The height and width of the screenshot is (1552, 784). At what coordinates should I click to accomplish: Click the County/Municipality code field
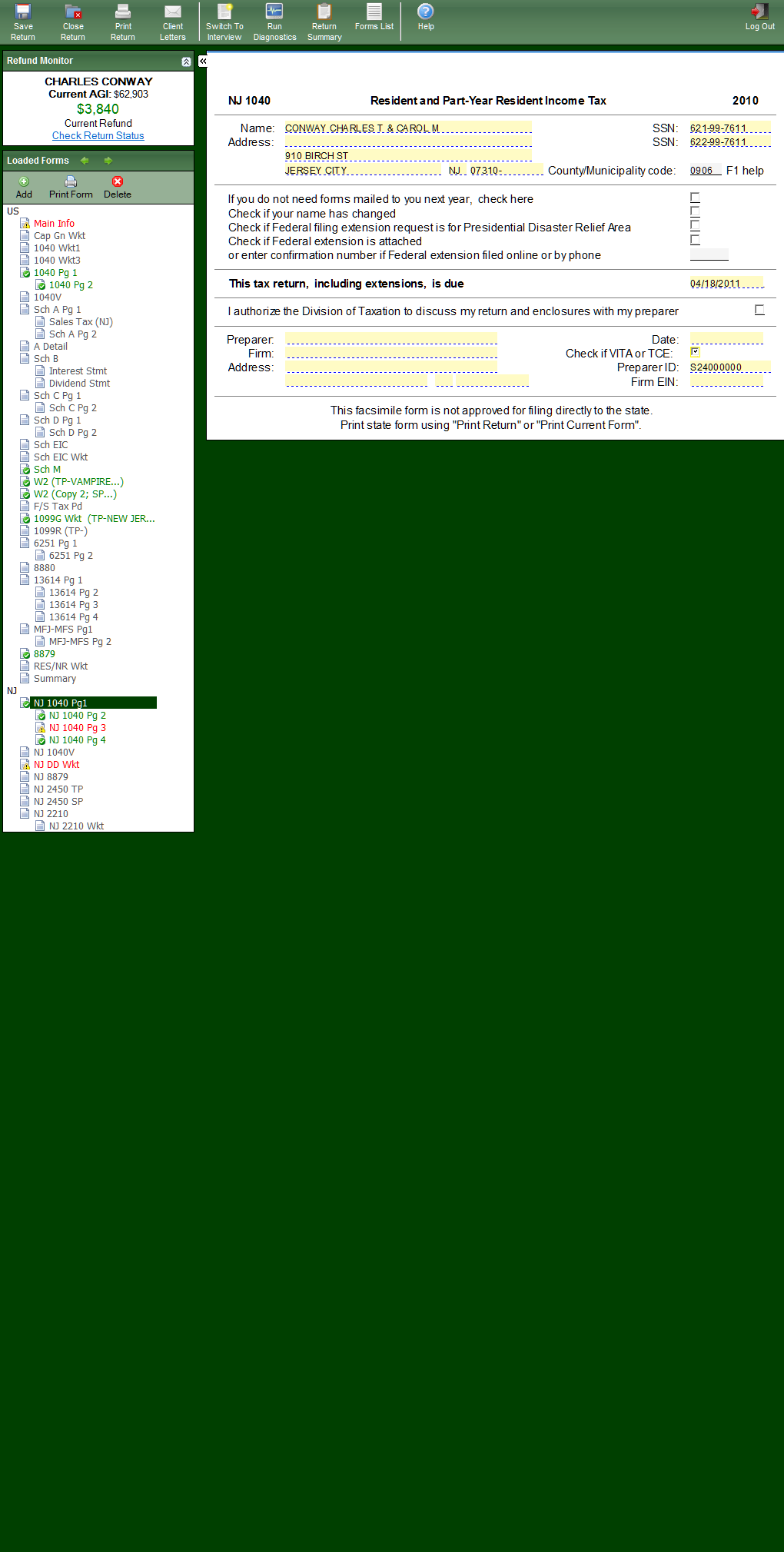pyautogui.click(x=705, y=171)
